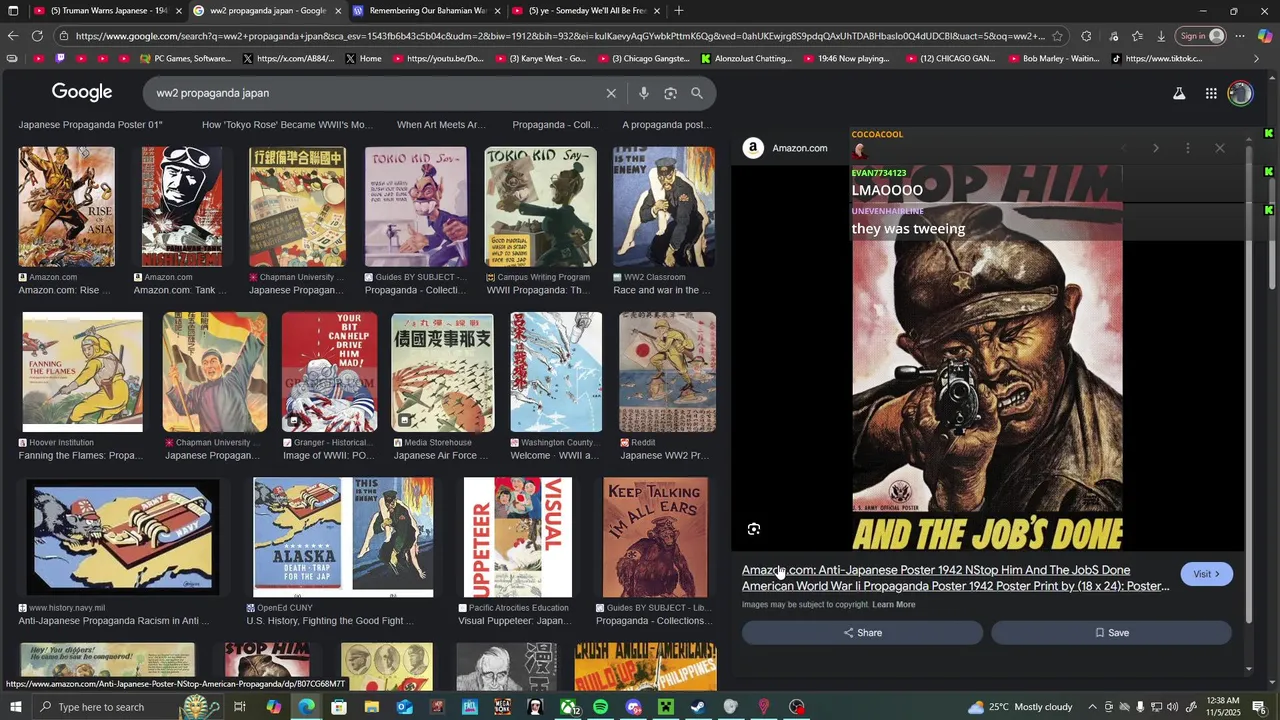Open Learn More copyright link

coord(893,605)
